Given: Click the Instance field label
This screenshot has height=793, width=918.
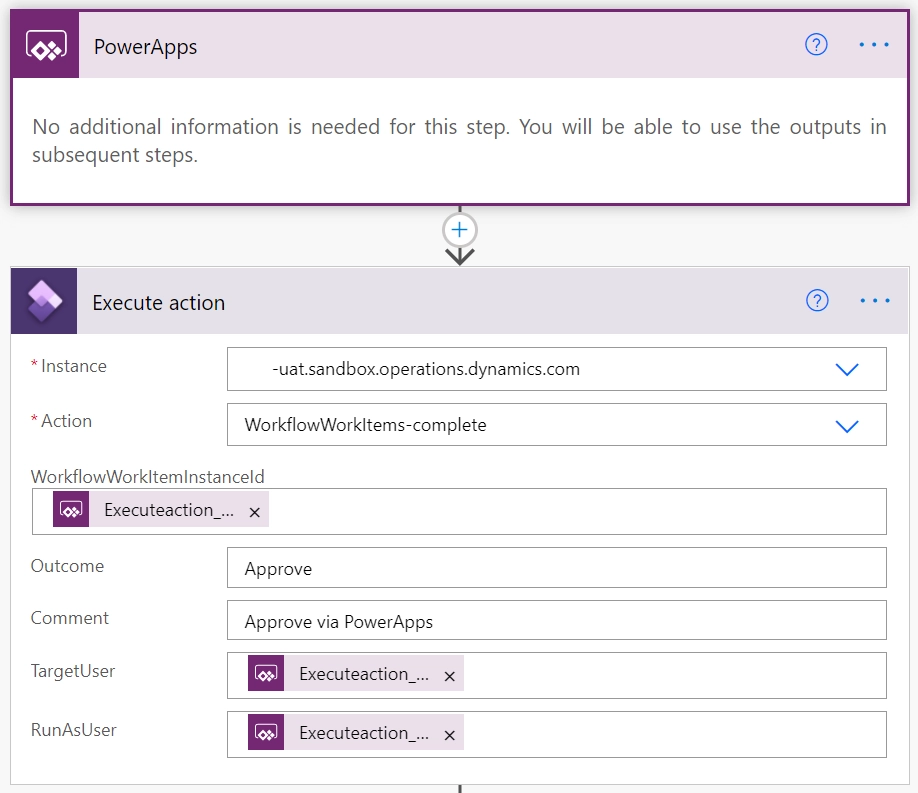Looking at the screenshot, I should (x=74, y=366).
